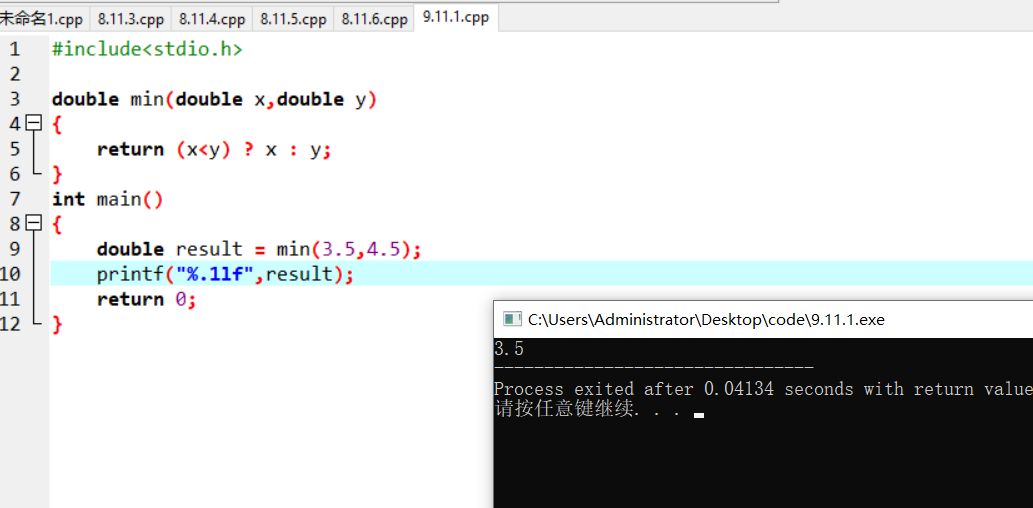Switch to the 8.11.3.cpp tab
This screenshot has height=508, width=1033.
pos(130,19)
